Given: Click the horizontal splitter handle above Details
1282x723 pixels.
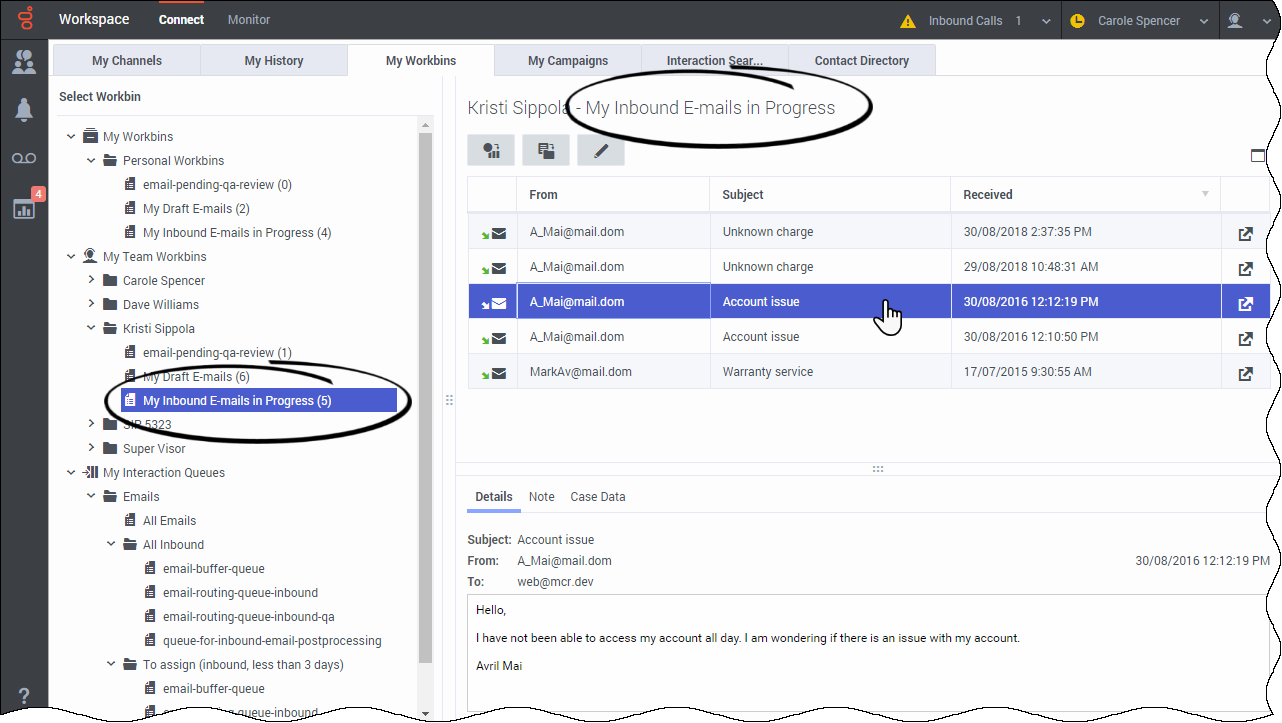Looking at the screenshot, I should tap(877, 469).
